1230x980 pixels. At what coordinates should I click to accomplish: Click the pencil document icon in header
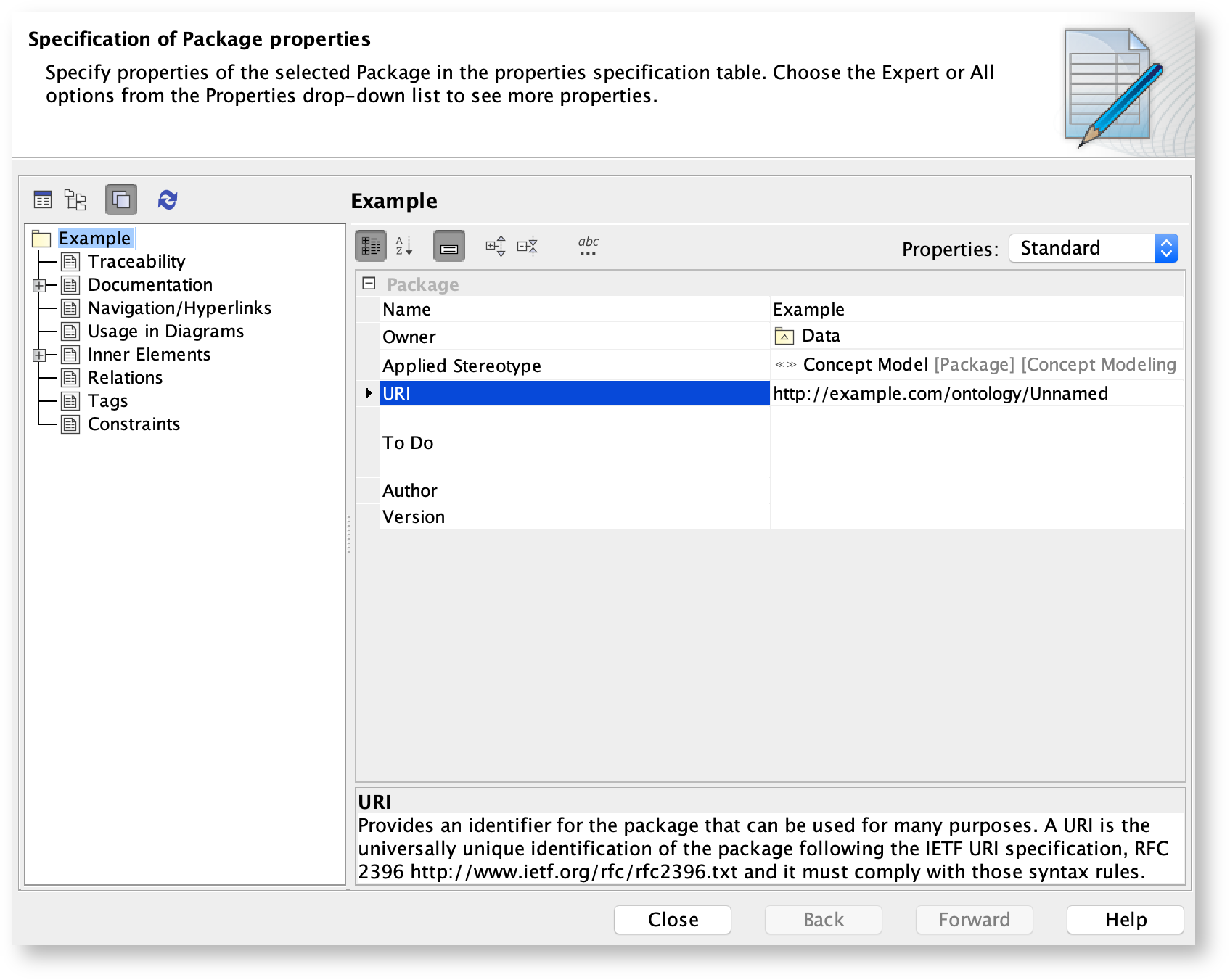tap(1112, 87)
